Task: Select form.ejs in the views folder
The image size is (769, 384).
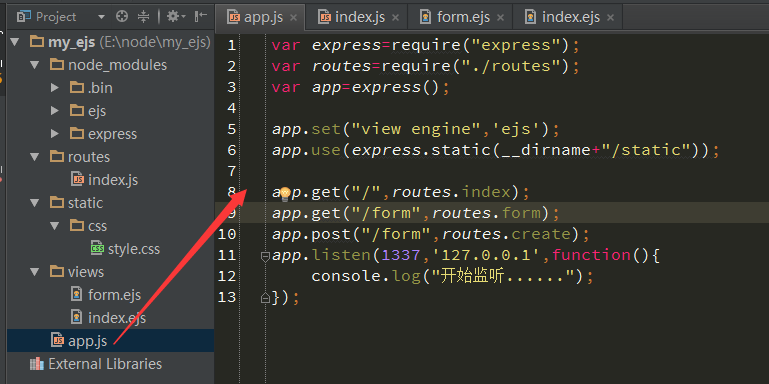Action: pos(114,295)
